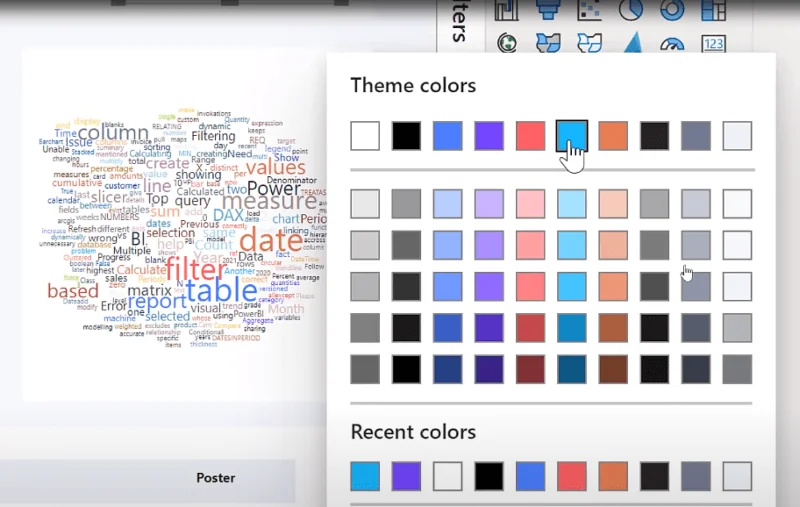
Task: Click the word "measure" in the word cloud
Action: pos(269,201)
